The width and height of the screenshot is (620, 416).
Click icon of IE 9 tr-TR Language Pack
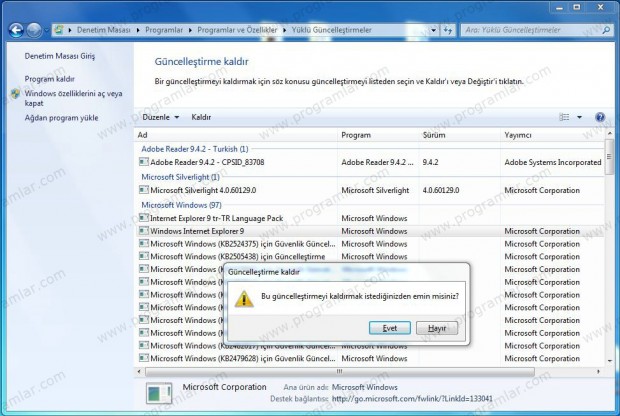144,217
